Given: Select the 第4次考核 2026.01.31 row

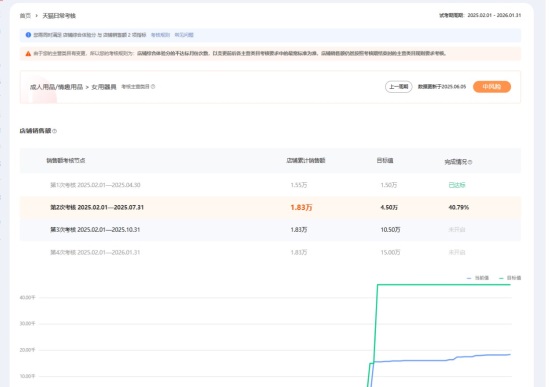Looking at the screenshot, I should point(270,252).
